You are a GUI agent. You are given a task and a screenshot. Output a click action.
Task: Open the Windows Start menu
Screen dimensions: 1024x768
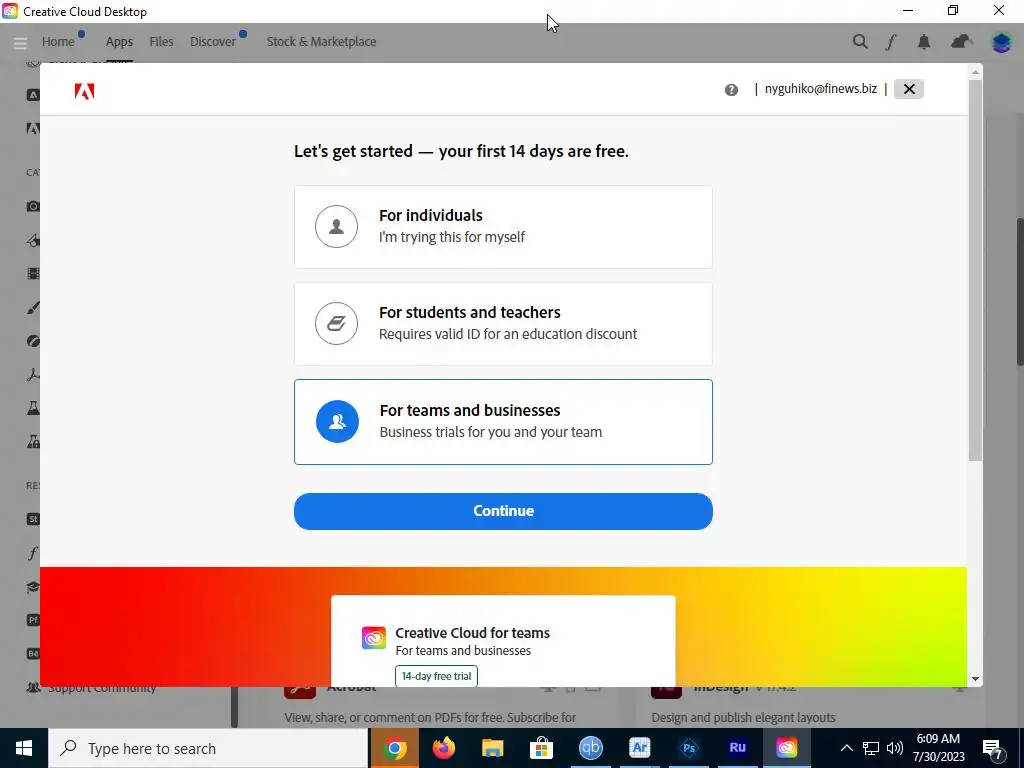[x=24, y=748]
